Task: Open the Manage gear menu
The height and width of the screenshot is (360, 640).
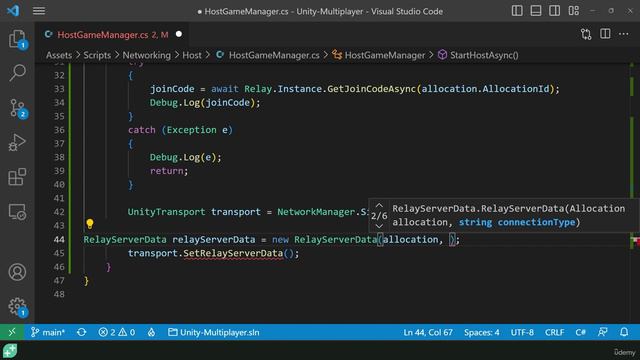Action: 17,307
